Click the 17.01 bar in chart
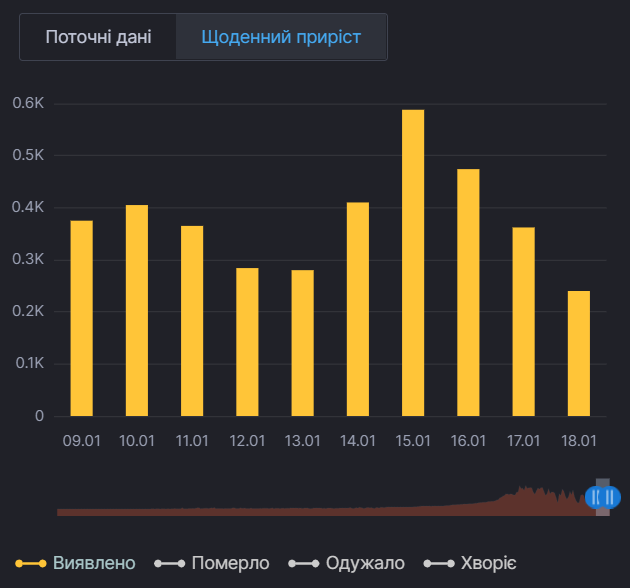Screen dimensions: 630x588 (x=523, y=321)
